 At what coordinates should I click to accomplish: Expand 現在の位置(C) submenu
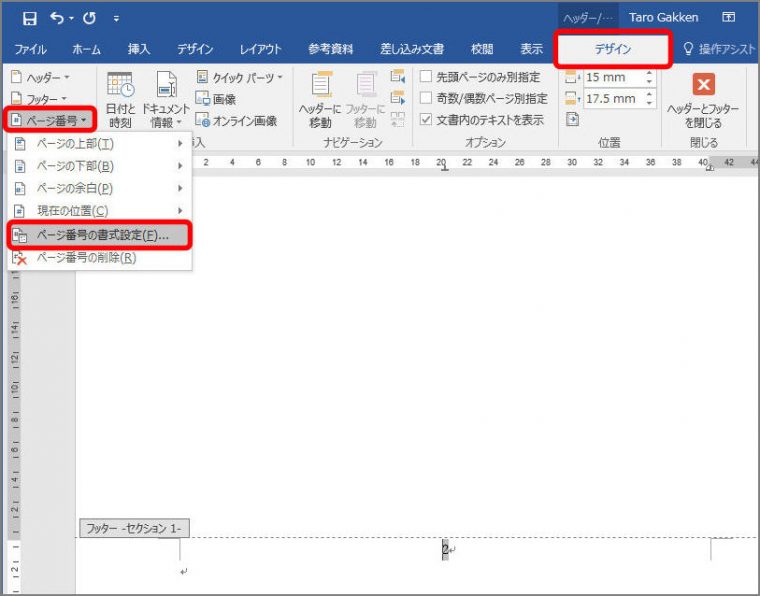[x=99, y=211]
